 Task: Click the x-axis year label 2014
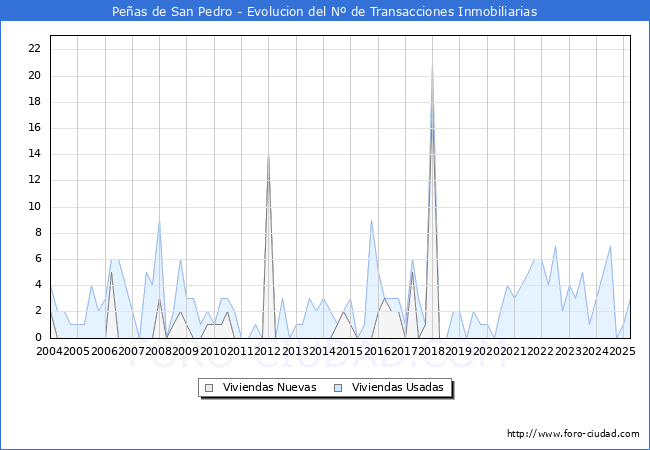(323, 351)
